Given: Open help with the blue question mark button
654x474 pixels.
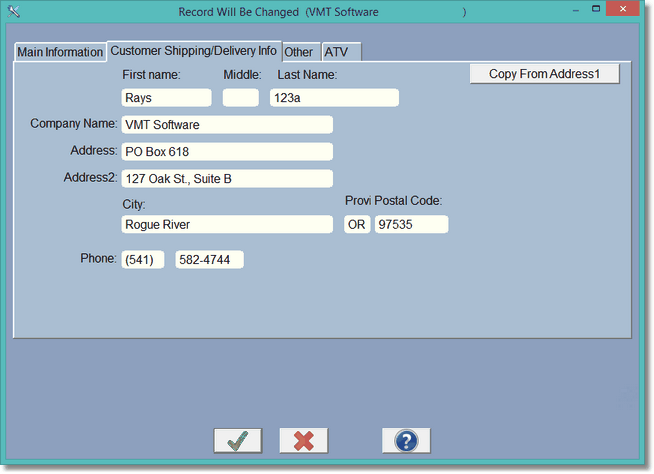Looking at the screenshot, I should [406, 441].
